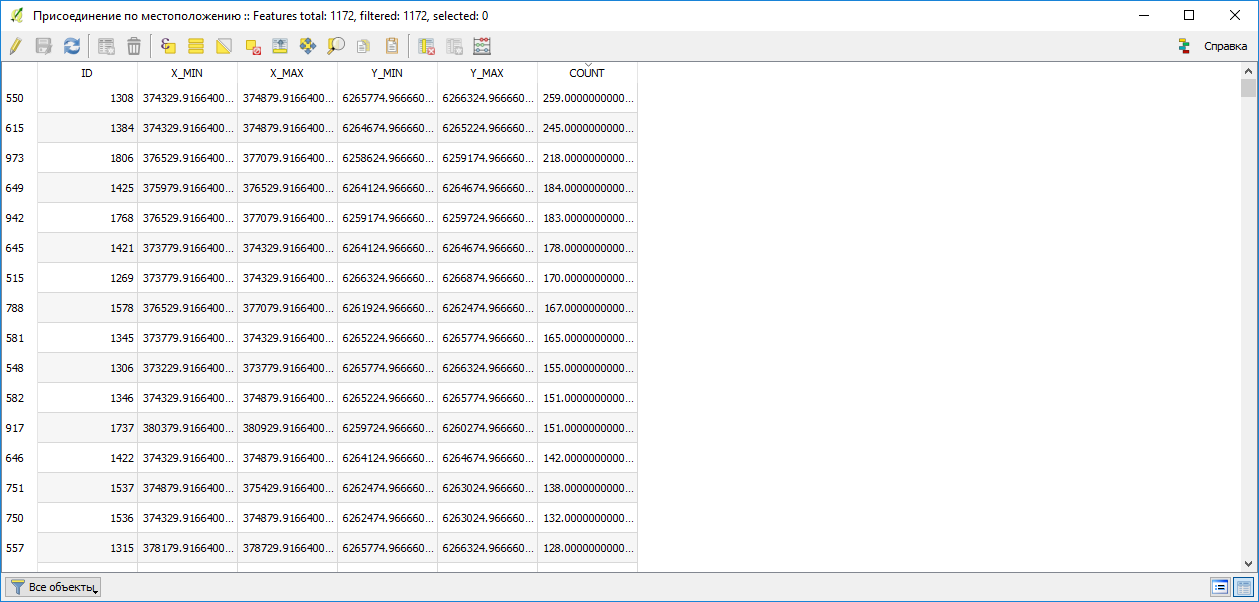Open the field calculator
This screenshot has height=602, width=1259.
pyautogui.click(x=483, y=46)
